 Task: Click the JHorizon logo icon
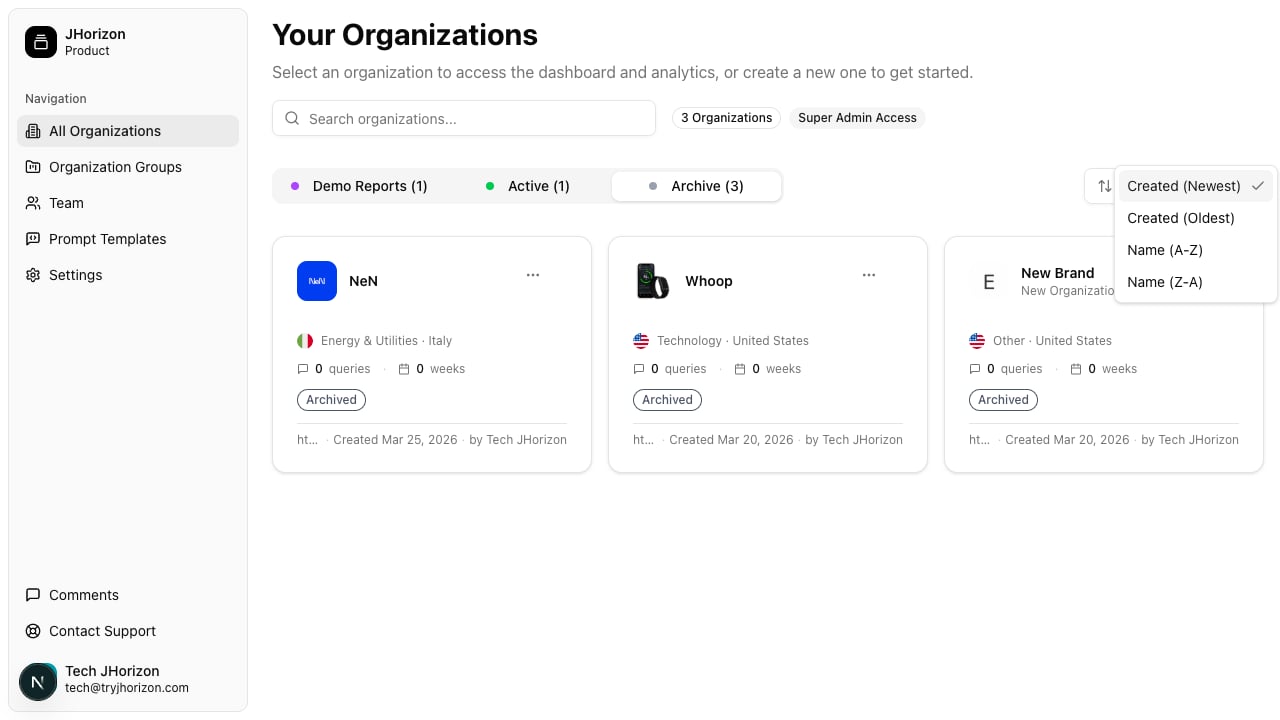[x=41, y=42]
